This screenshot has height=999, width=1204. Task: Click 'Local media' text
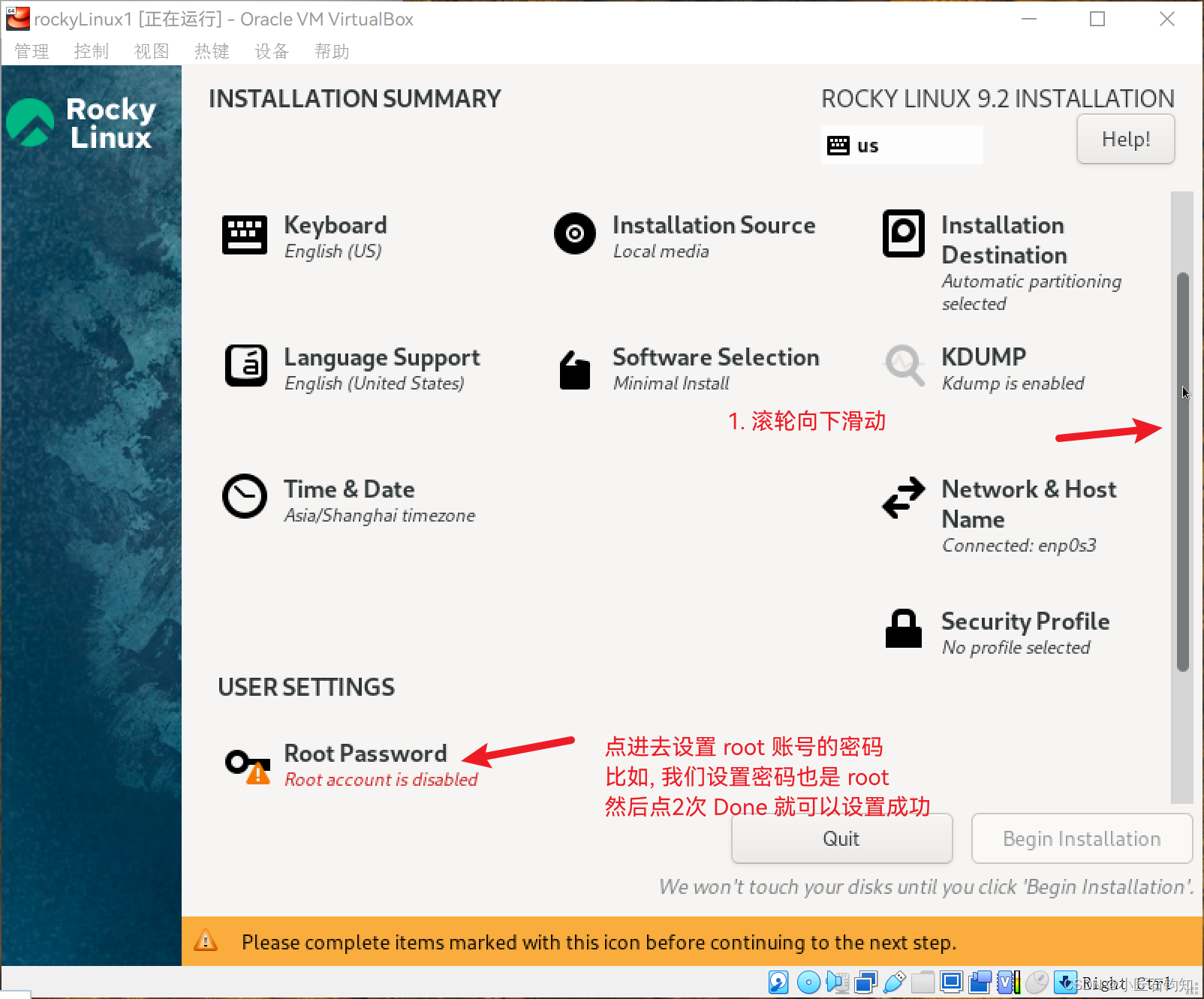tap(661, 251)
